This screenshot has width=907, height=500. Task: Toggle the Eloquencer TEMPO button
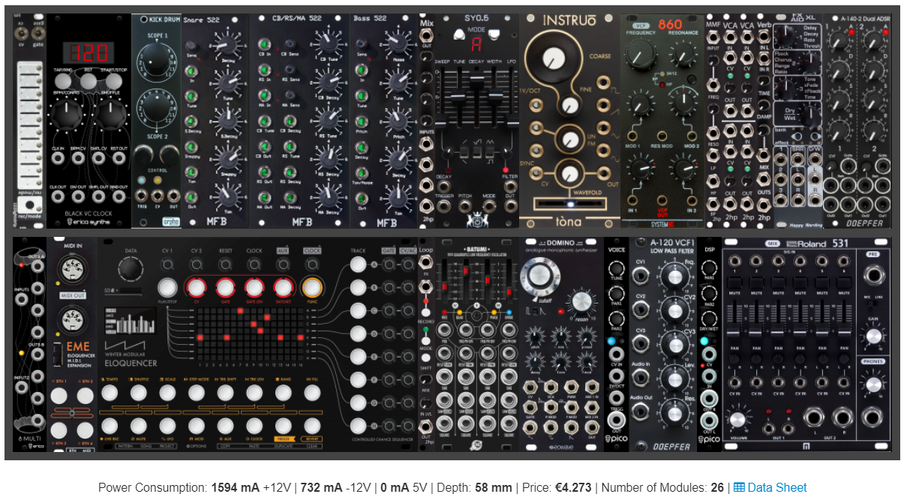[110, 393]
